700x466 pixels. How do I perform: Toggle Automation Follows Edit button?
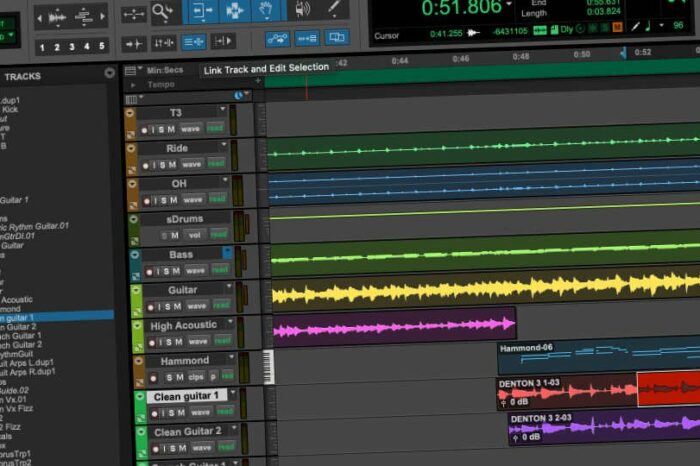[x=277, y=39]
